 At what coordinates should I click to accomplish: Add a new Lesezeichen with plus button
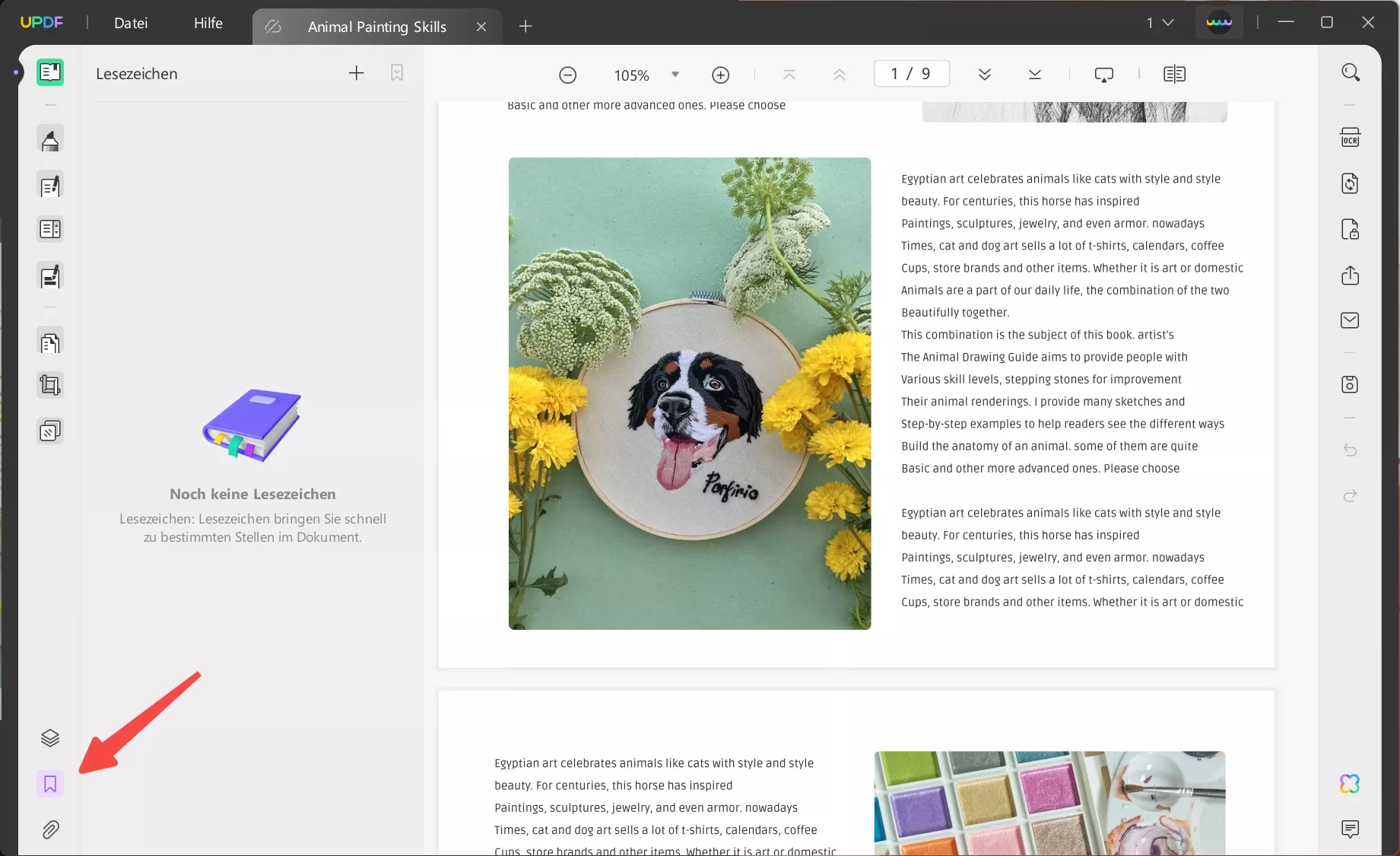pyautogui.click(x=356, y=73)
